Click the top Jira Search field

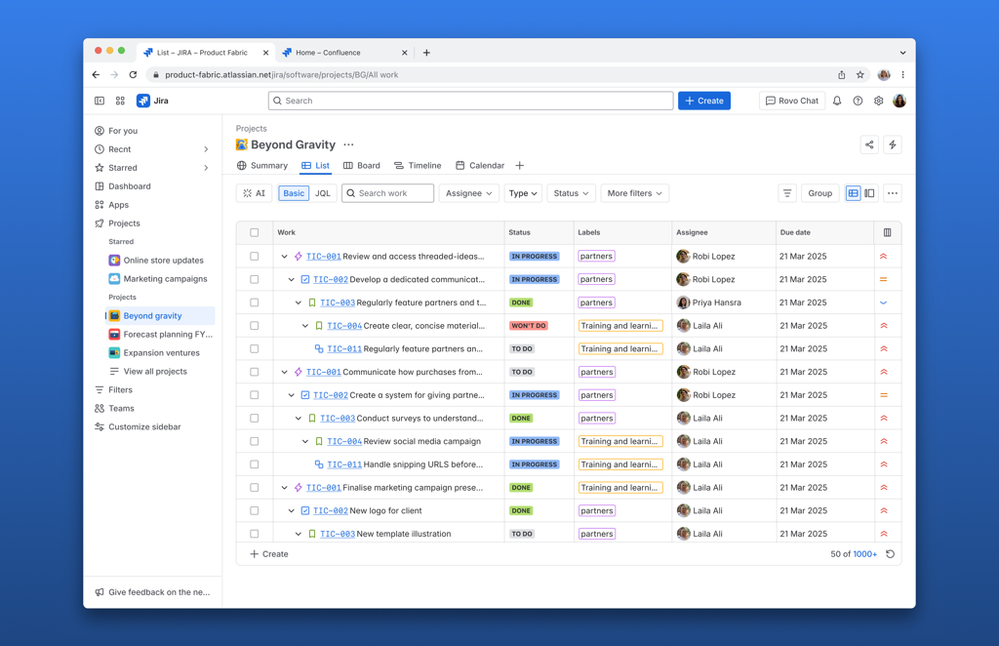(x=471, y=101)
